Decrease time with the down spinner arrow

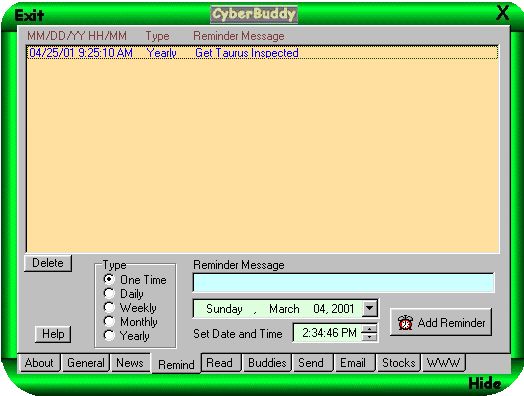click(x=369, y=337)
